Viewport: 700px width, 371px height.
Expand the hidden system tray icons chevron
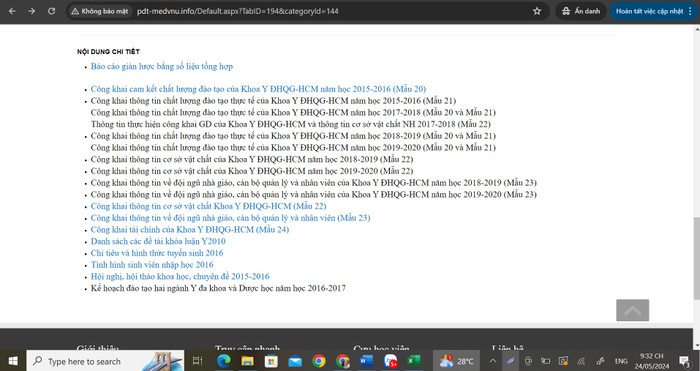coord(493,361)
